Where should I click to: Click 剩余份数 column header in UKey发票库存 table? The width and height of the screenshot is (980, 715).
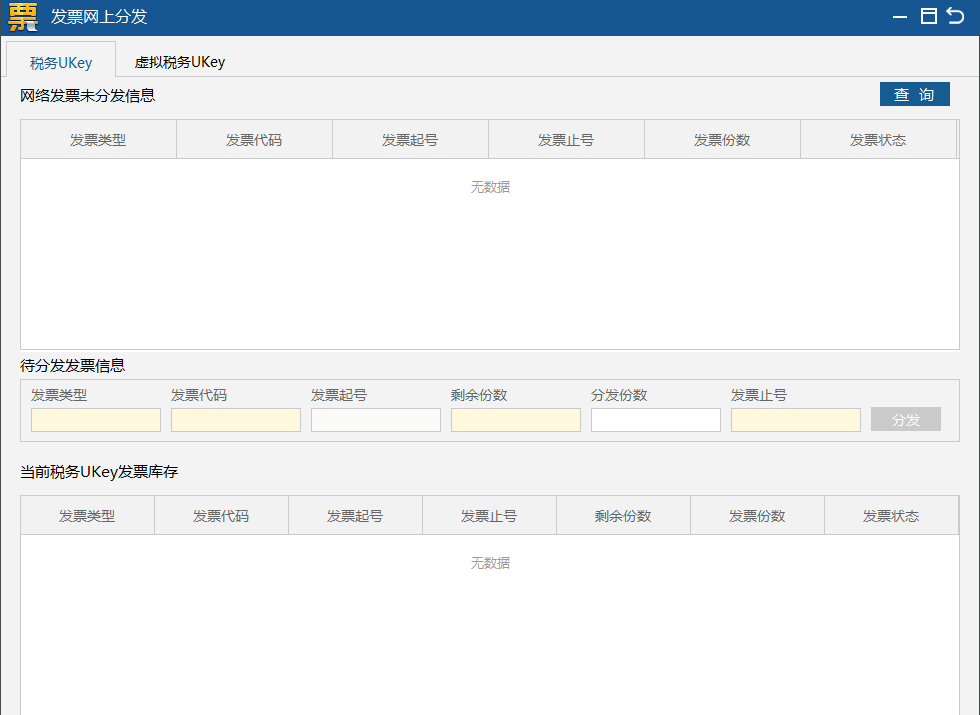(x=623, y=516)
